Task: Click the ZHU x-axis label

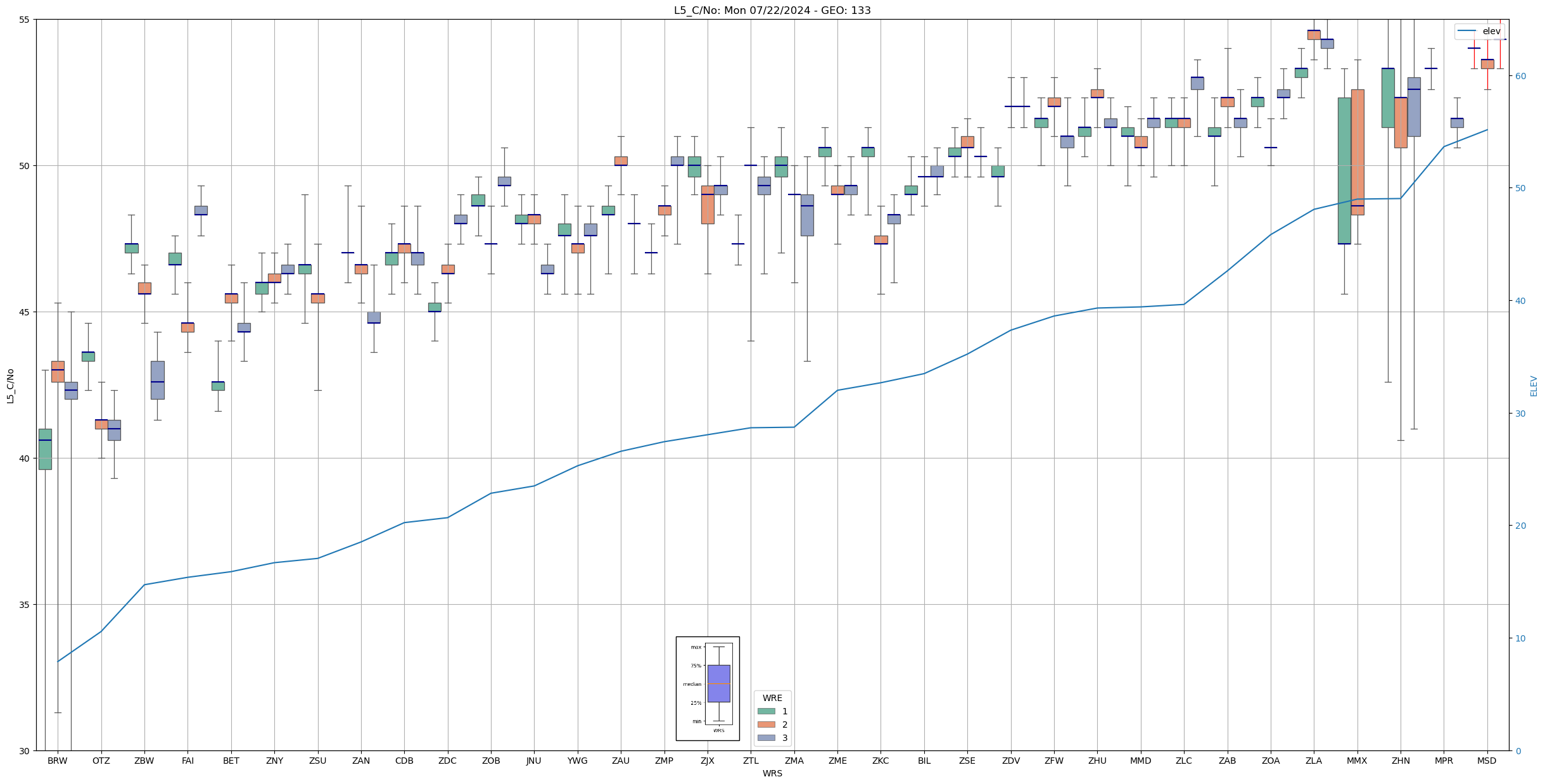Action: 1097,761
